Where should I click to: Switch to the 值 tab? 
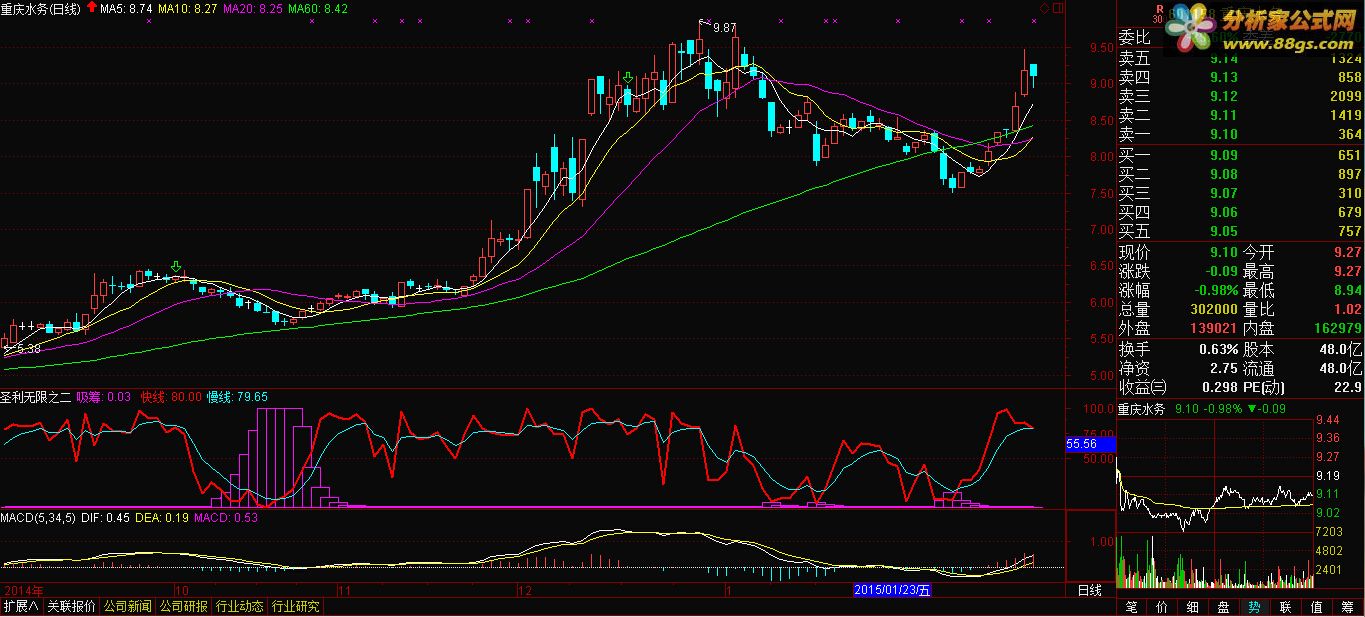1317,607
